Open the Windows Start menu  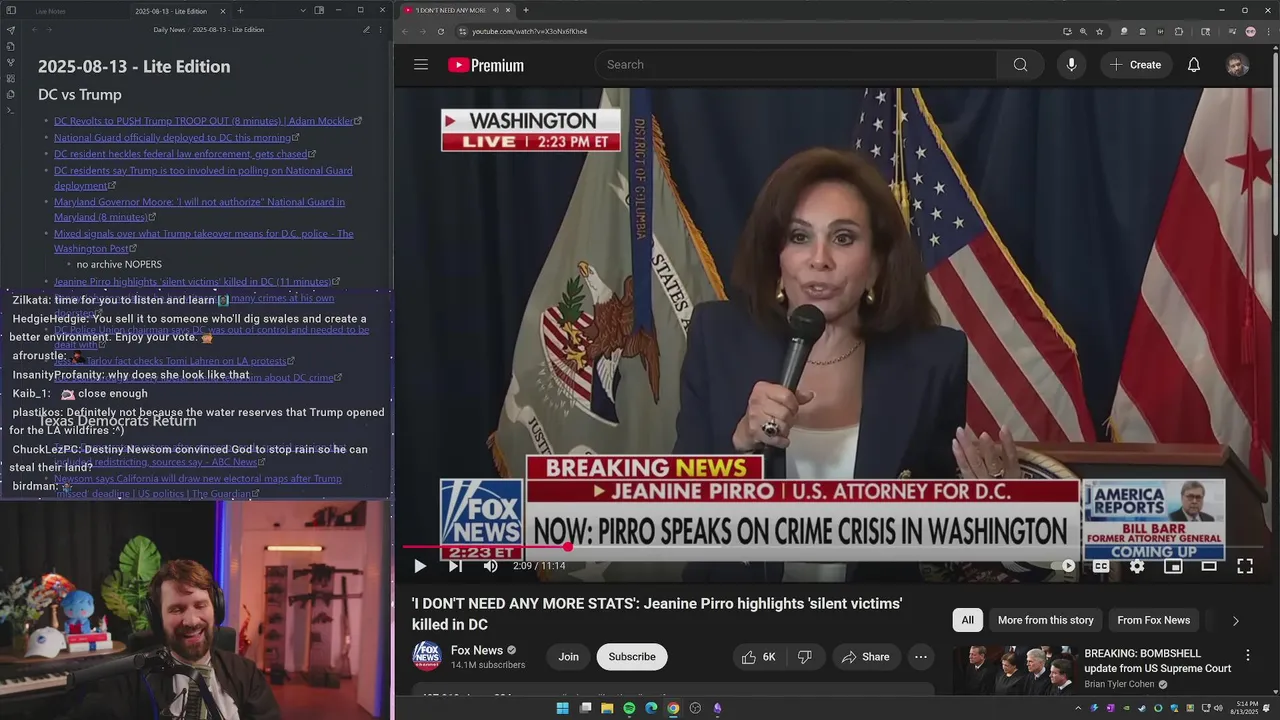[x=562, y=708]
